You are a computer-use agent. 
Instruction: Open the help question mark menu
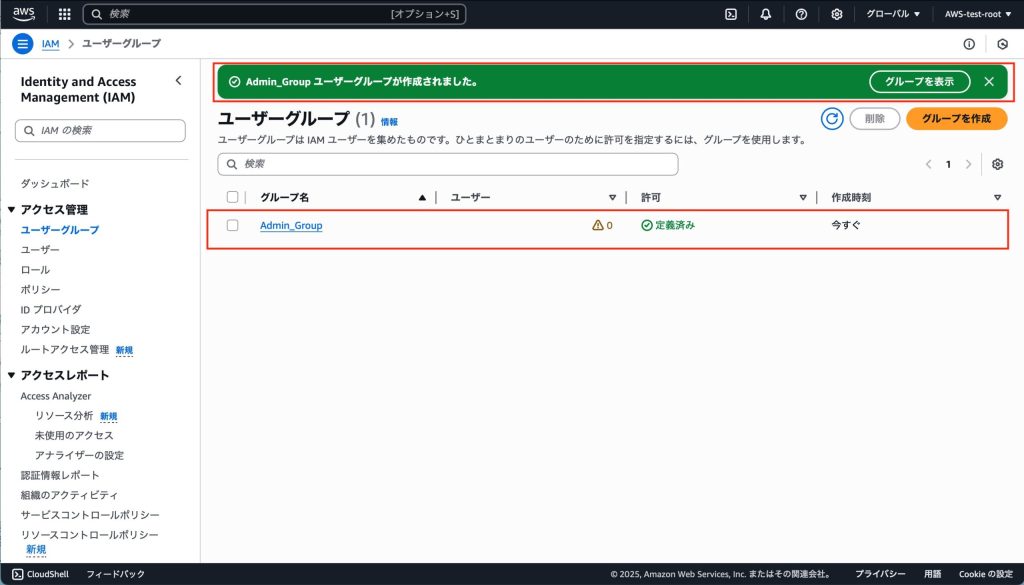tap(801, 14)
